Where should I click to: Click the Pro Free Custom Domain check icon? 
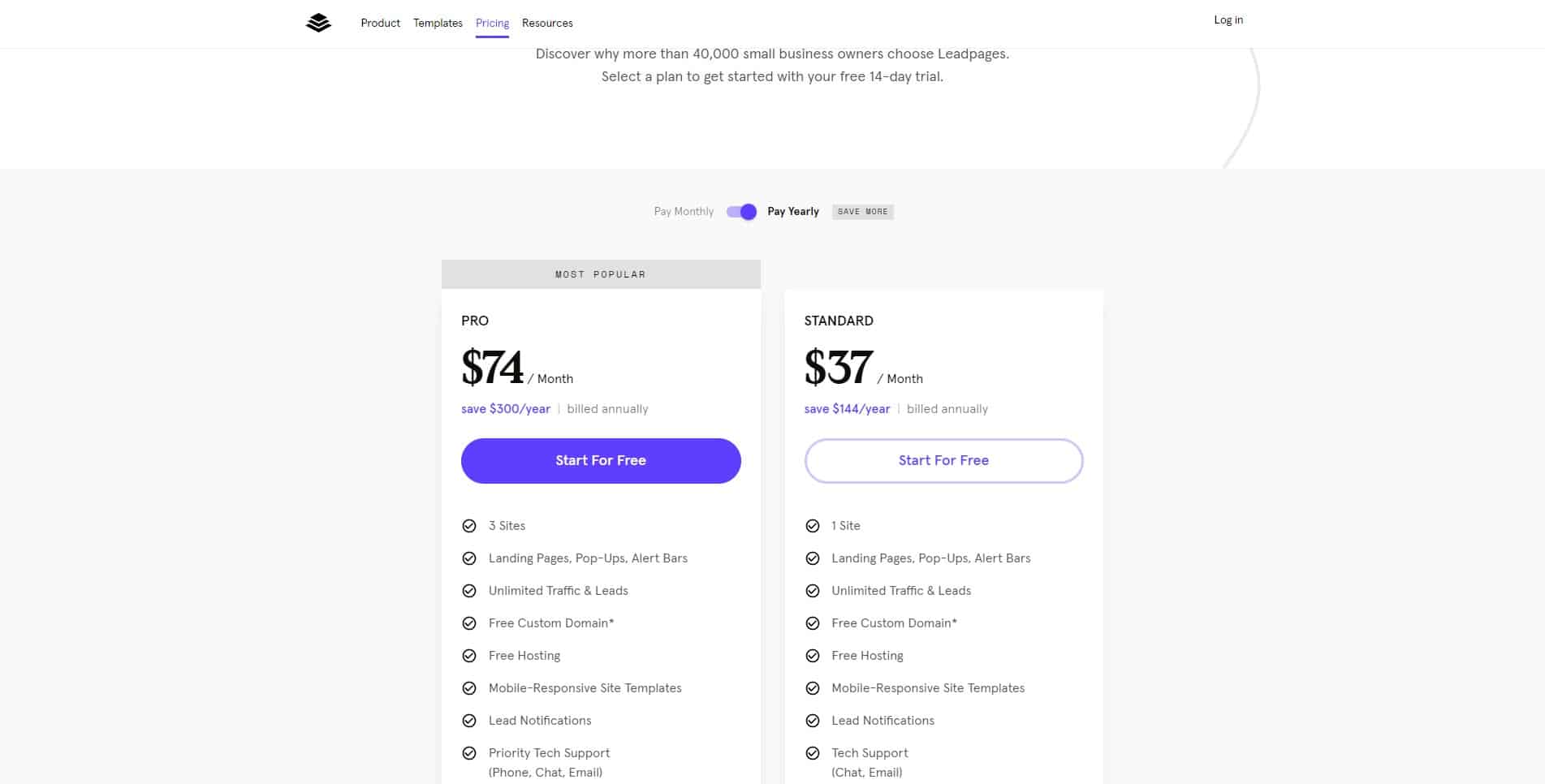tap(469, 623)
